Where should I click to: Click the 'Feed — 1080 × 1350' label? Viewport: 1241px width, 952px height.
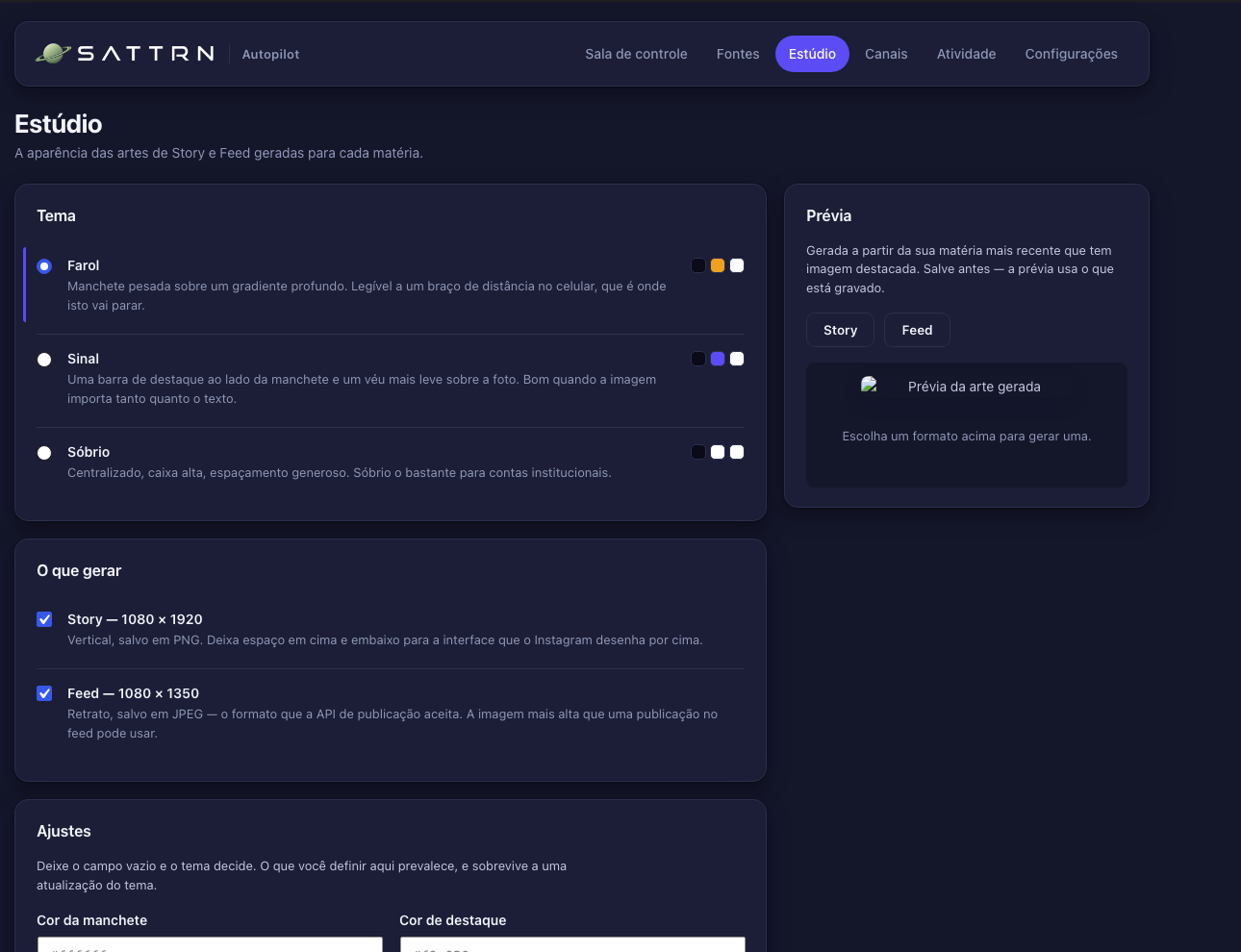click(x=133, y=693)
